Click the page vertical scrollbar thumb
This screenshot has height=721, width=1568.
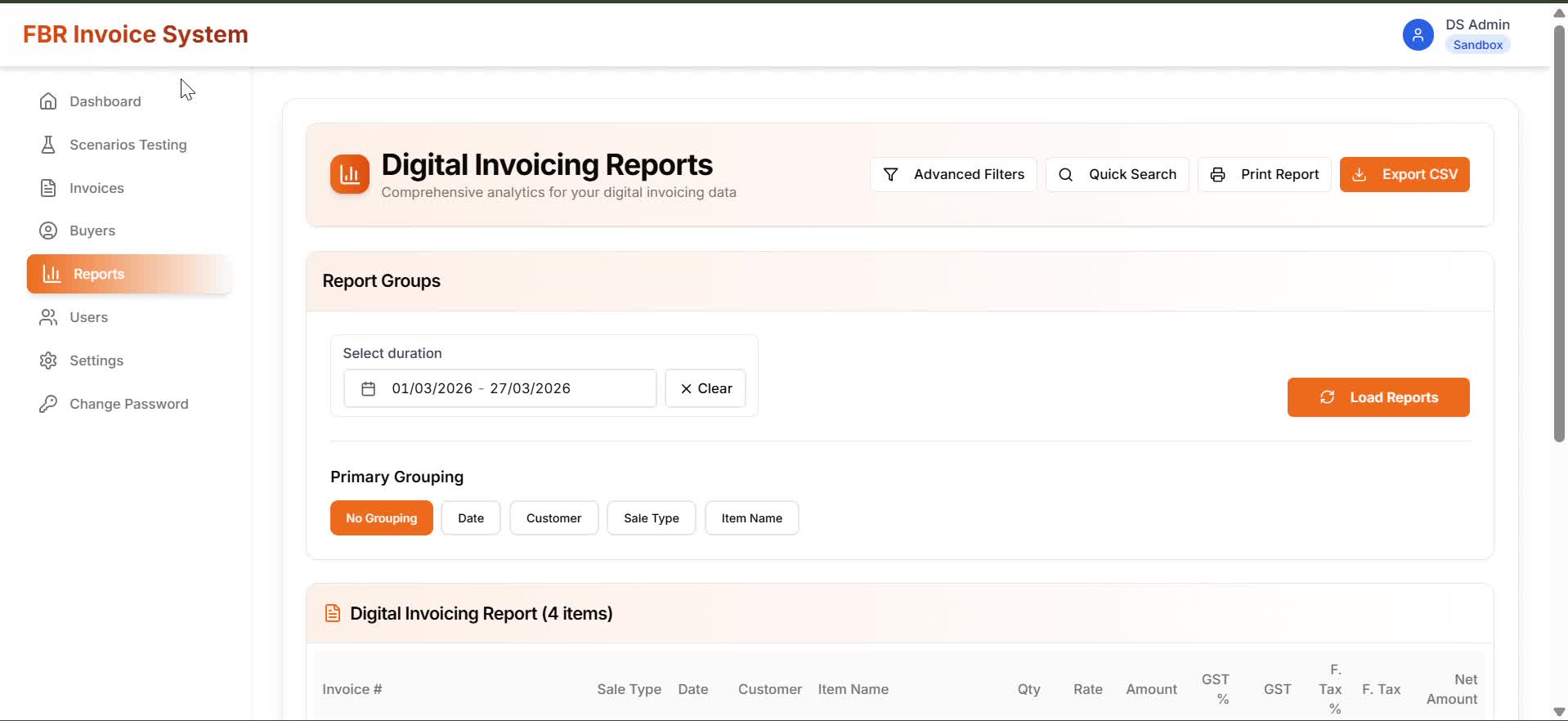(1559, 234)
